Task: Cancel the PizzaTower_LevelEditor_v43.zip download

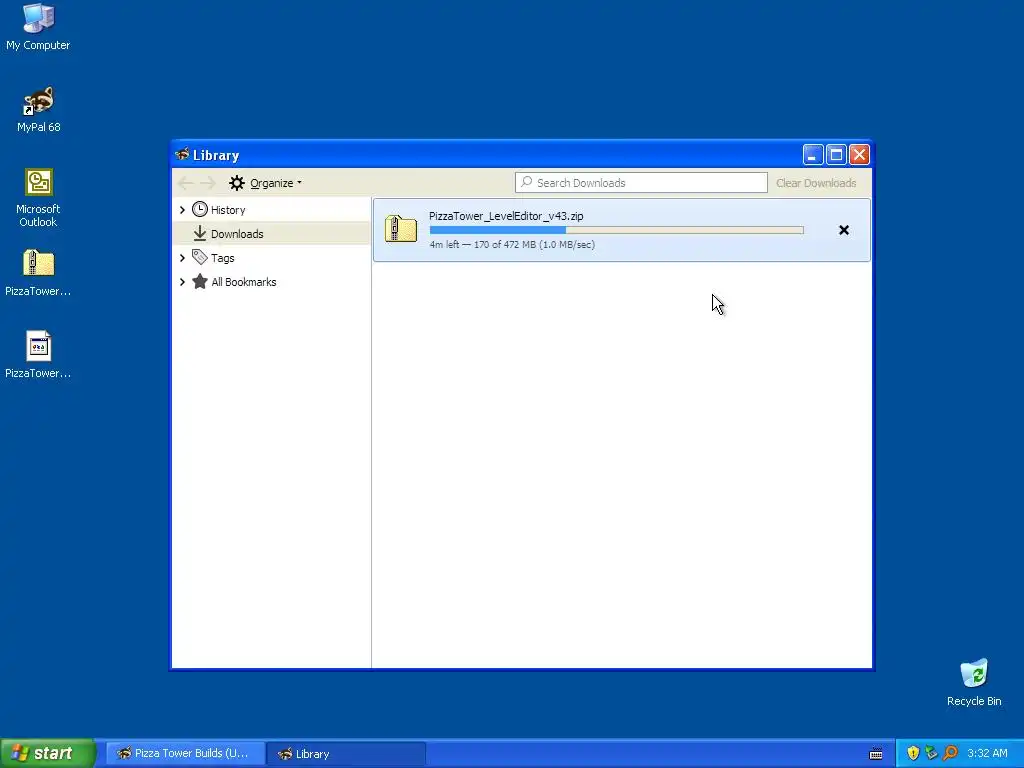Action: coord(844,230)
